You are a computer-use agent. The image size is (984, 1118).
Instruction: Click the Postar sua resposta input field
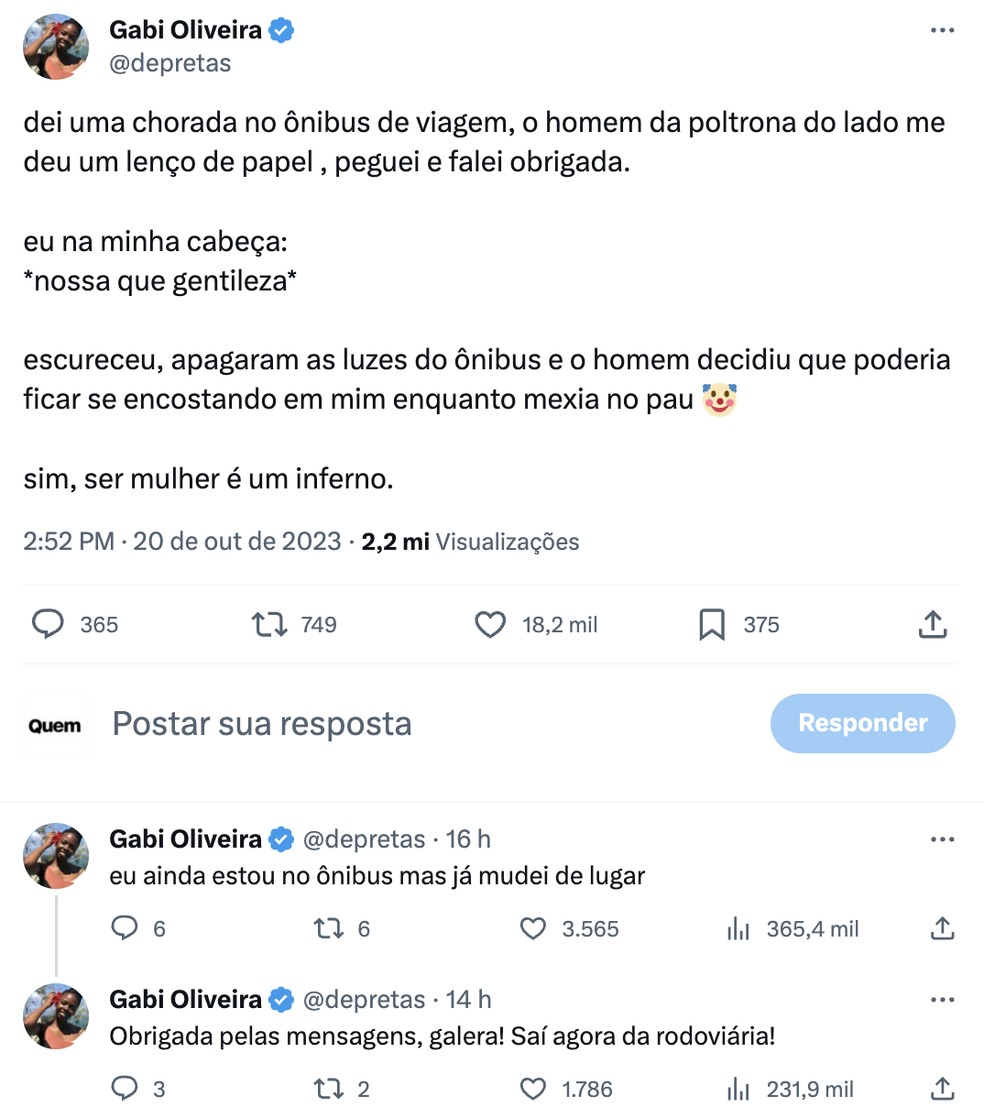262,723
